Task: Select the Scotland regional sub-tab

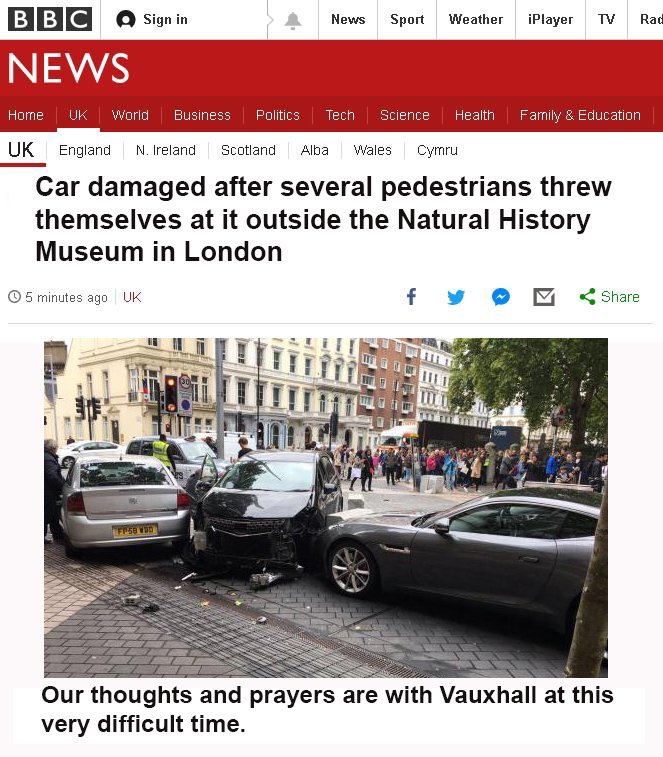Action: coord(248,150)
